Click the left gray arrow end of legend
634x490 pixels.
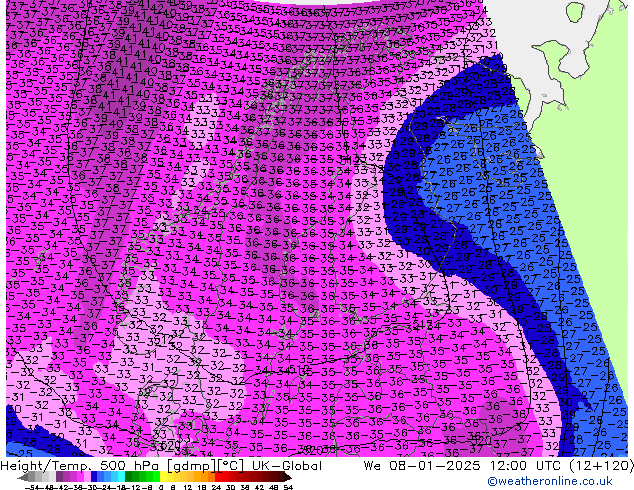point(23,477)
